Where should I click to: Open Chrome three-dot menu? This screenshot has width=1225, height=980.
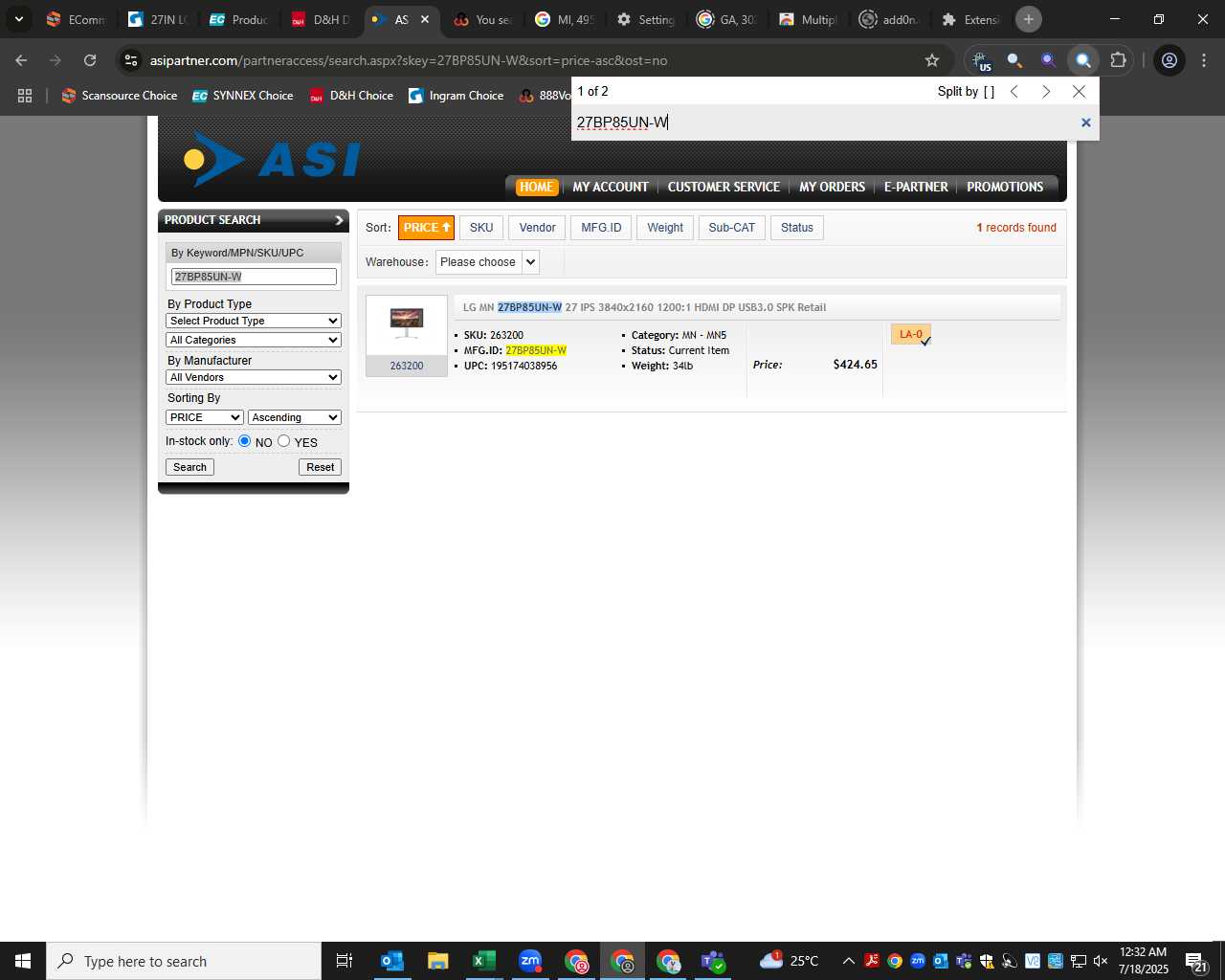pos(1204,60)
